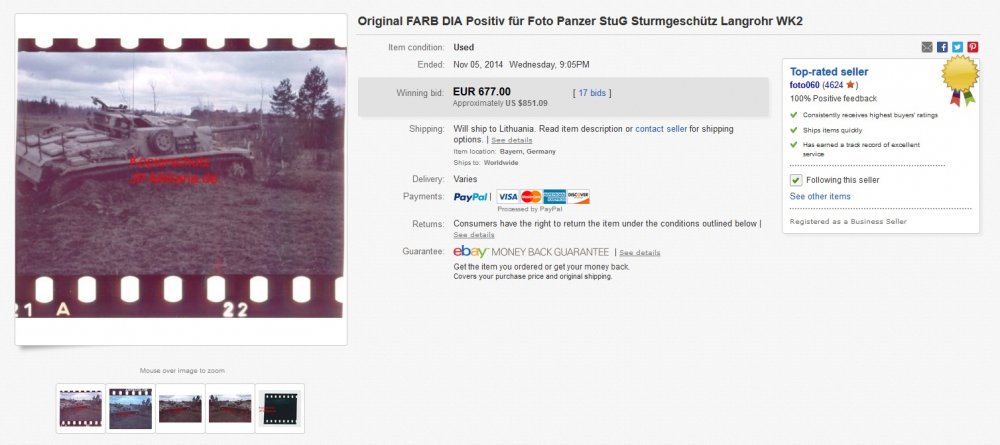This screenshot has width=1000, height=445.
Task: Select the second blue-sky thumbnail
Action: click(x=130, y=408)
